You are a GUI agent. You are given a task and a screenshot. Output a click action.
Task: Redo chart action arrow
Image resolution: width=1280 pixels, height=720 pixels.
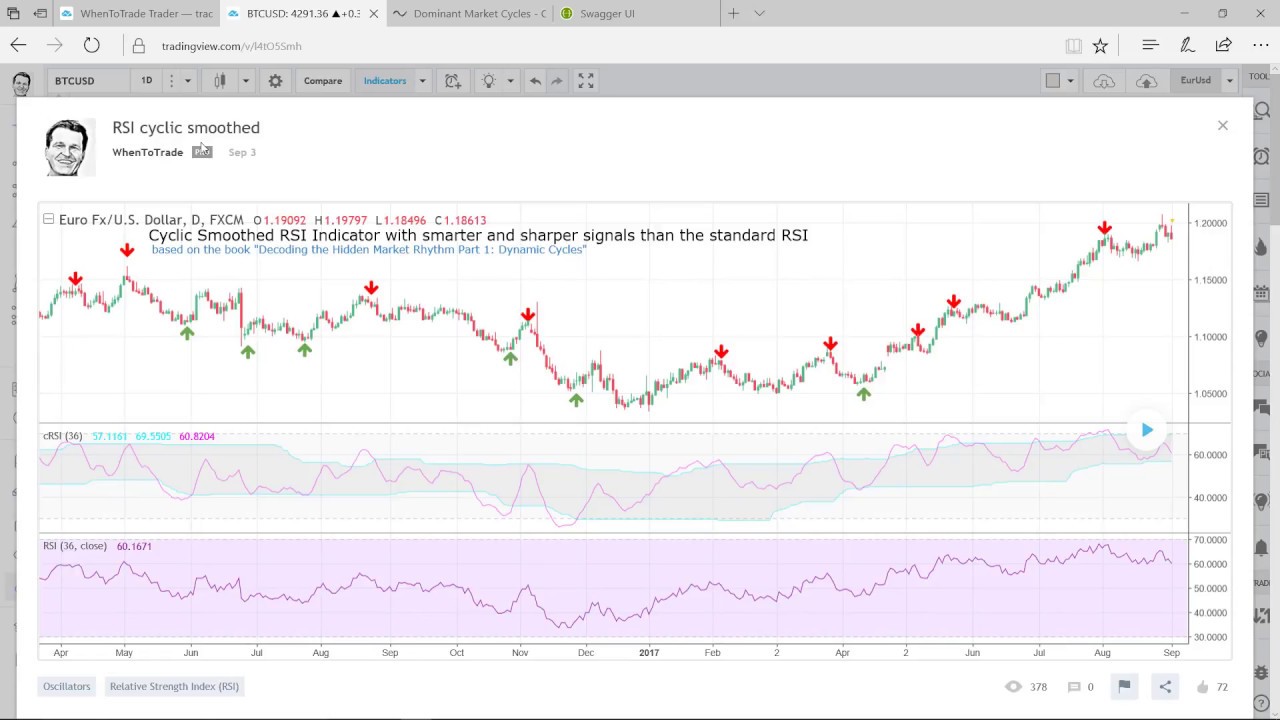click(557, 81)
